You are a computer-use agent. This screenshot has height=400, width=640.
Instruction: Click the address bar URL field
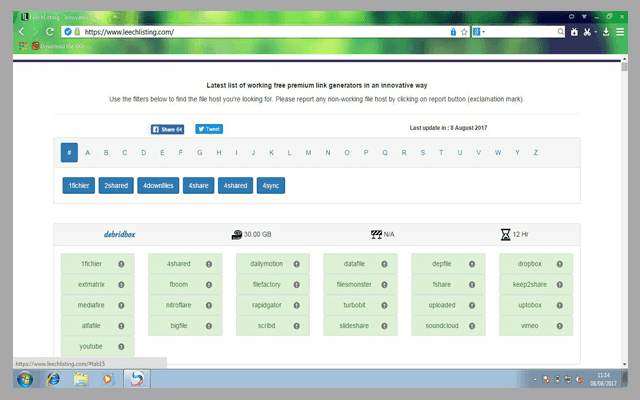coord(265,32)
